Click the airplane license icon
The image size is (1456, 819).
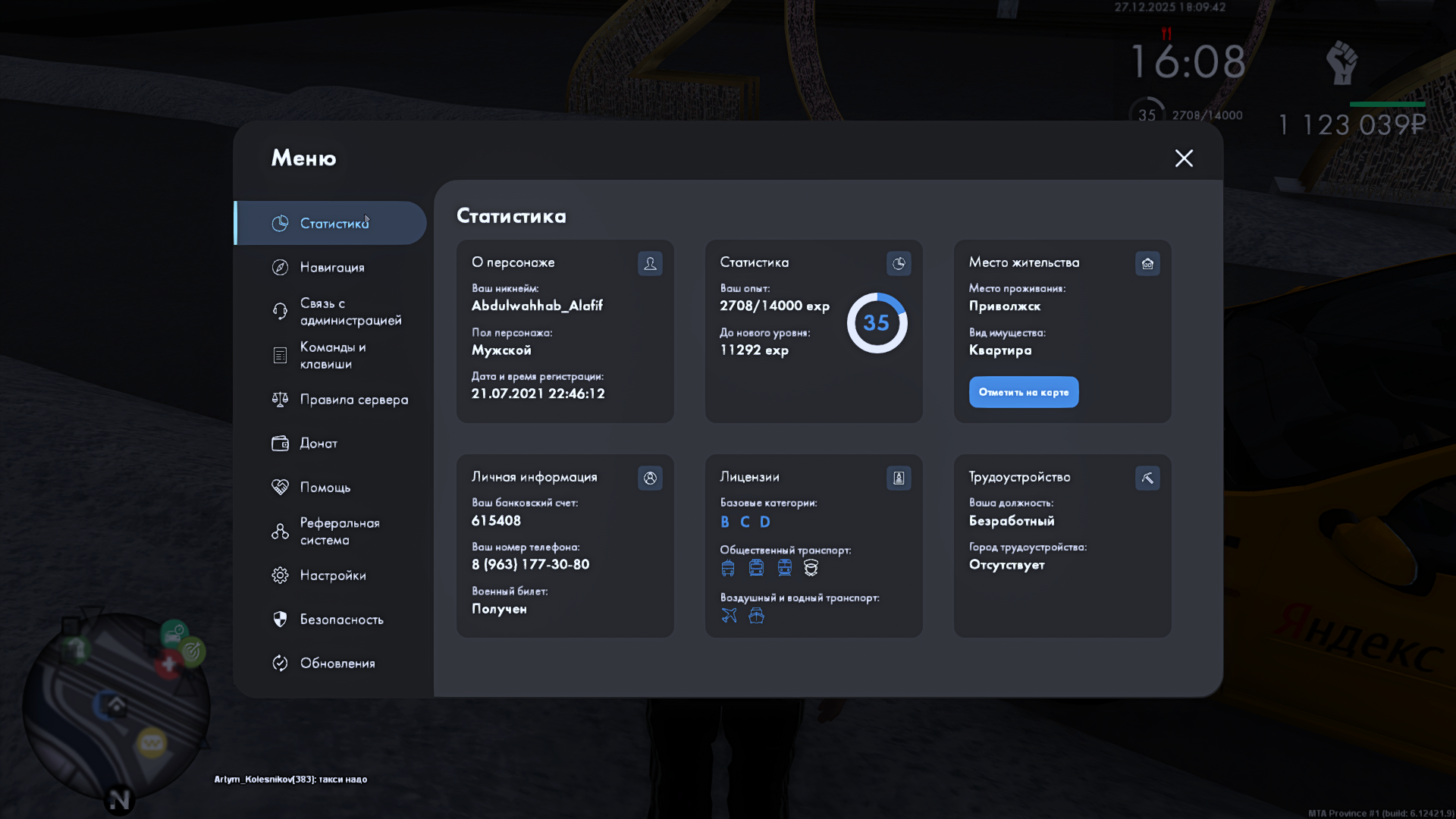729,616
